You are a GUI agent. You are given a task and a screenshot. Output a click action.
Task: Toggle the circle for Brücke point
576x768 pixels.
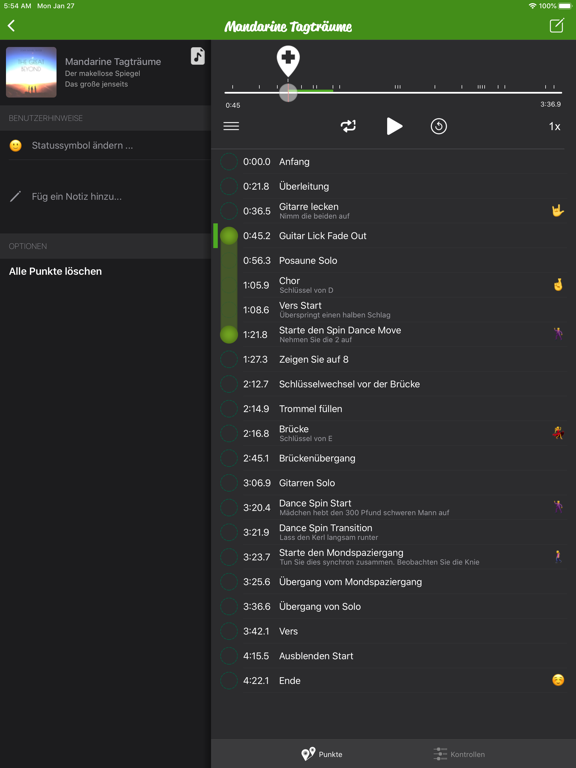[x=229, y=433]
